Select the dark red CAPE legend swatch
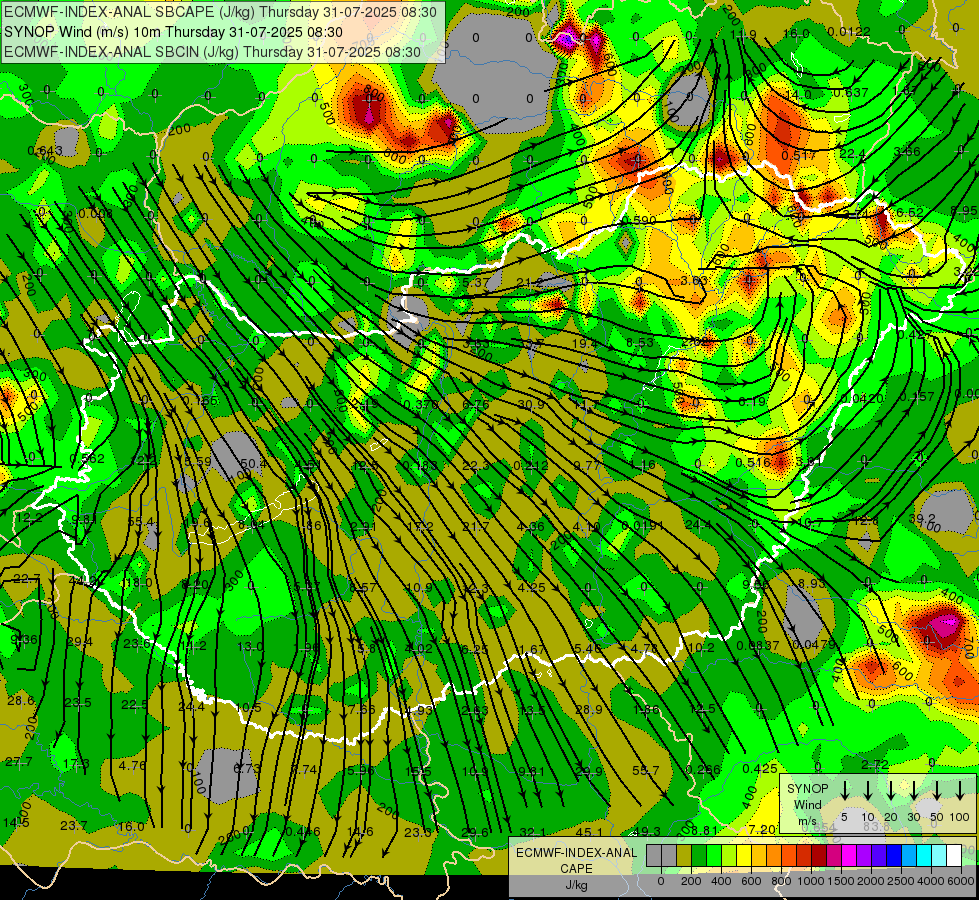Image resolution: width=979 pixels, height=900 pixels. coord(819,855)
